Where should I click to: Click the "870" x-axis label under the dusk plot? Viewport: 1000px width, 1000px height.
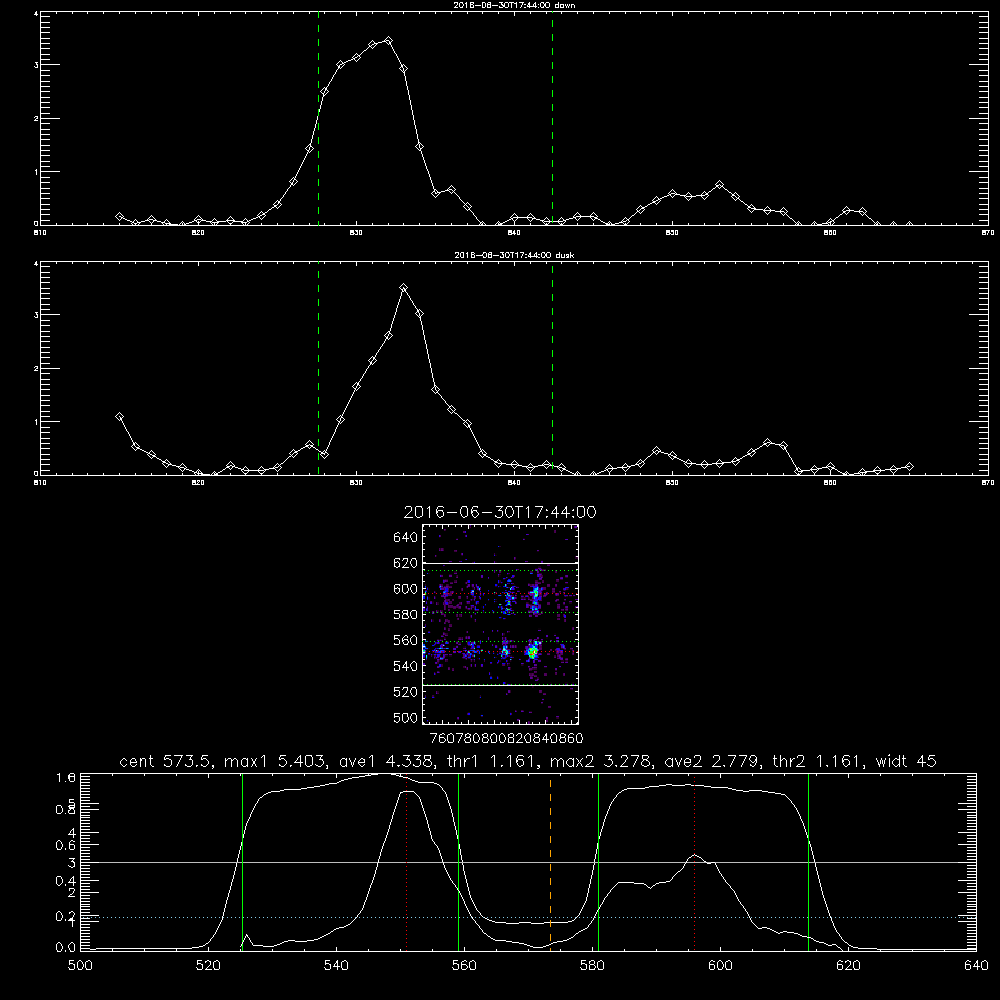click(x=987, y=483)
